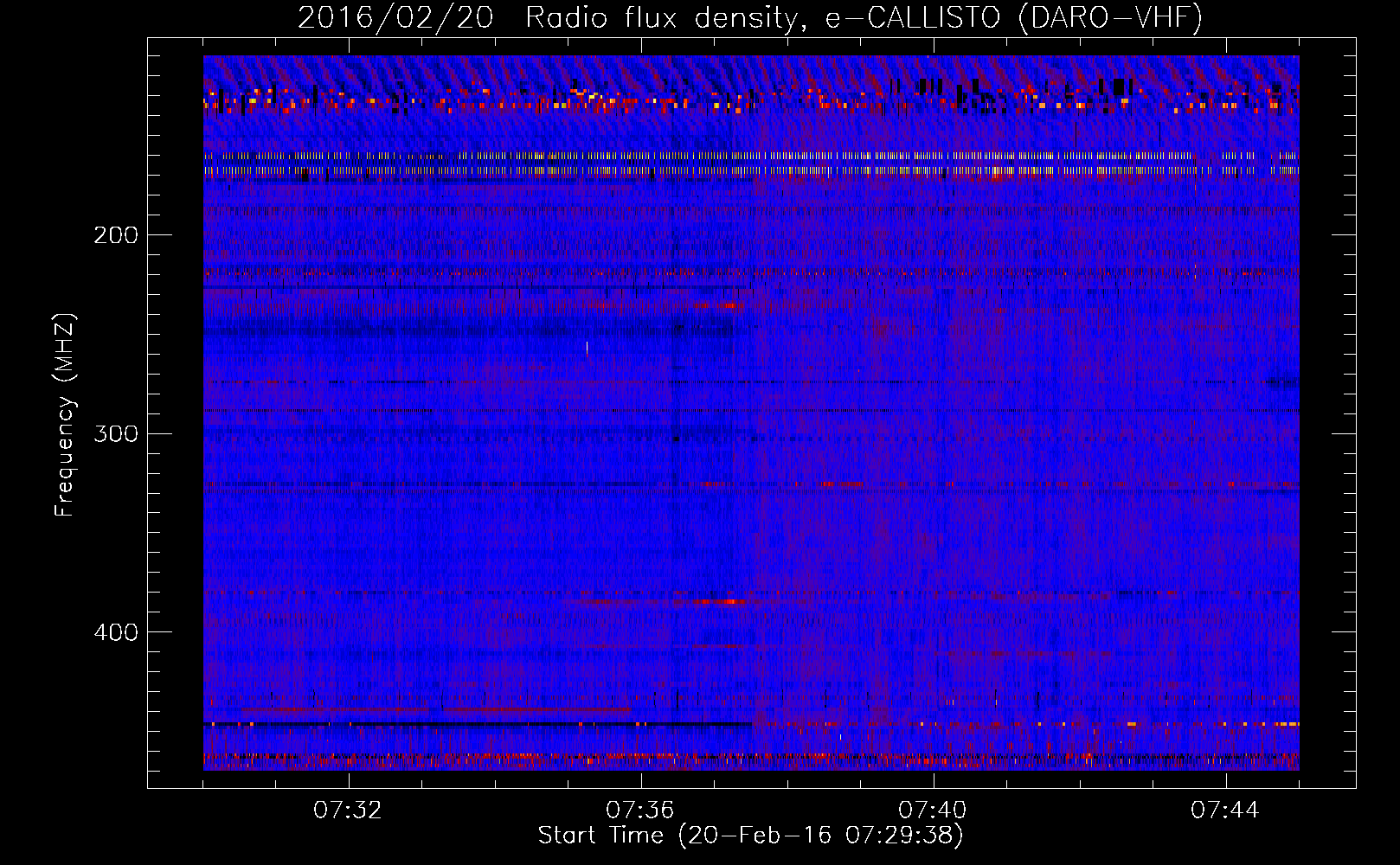Click the 400 frequency tick label
The image size is (1400, 865).
[x=116, y=632]
